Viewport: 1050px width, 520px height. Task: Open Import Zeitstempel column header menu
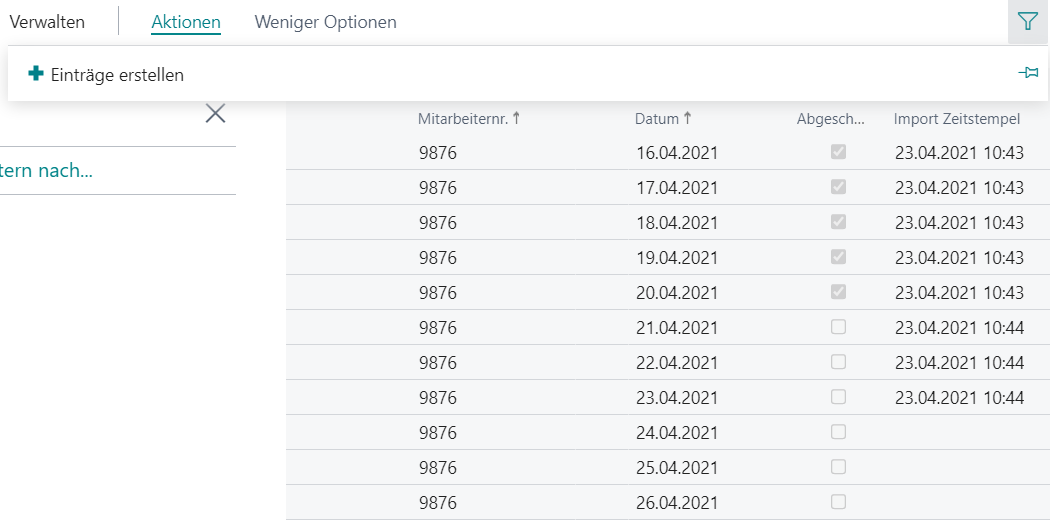coord(957,119)
